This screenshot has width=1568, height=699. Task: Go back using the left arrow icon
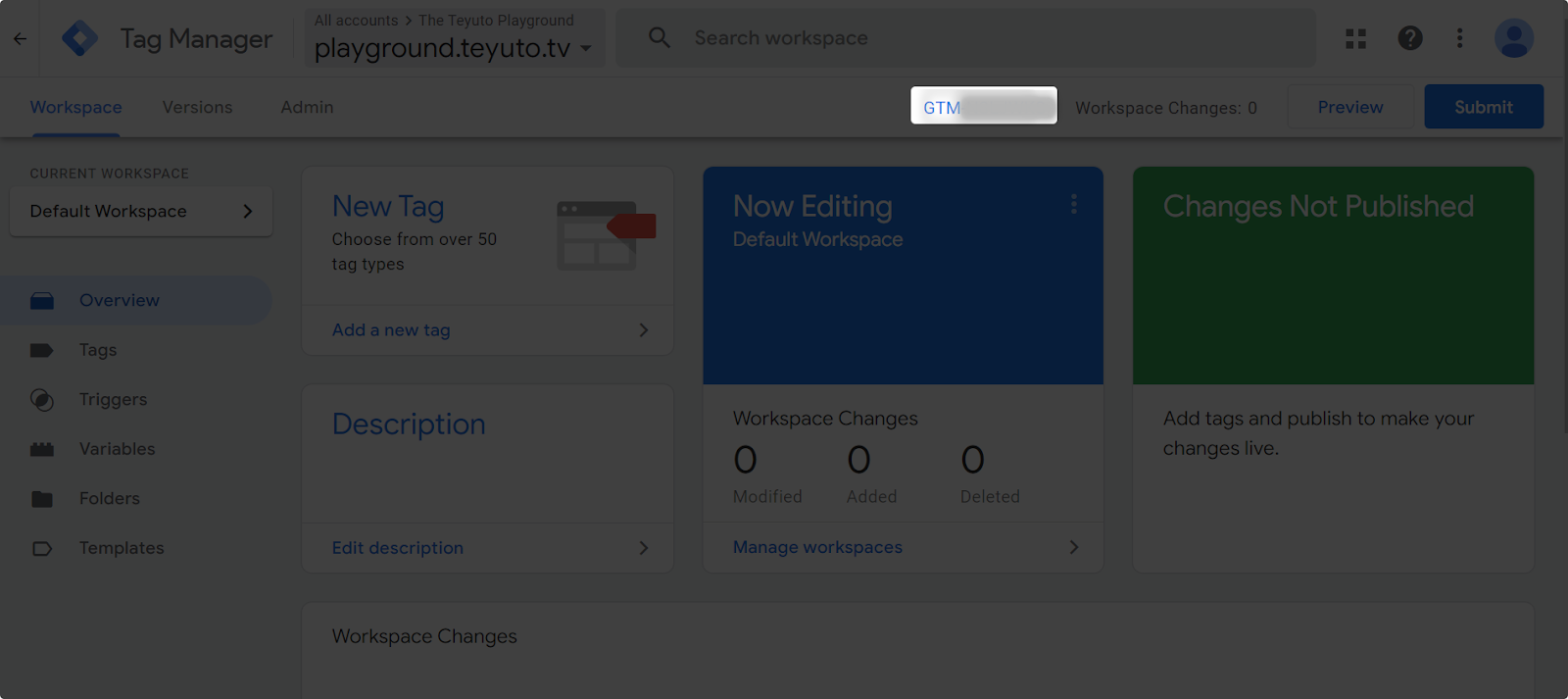(x=20, y=39)
